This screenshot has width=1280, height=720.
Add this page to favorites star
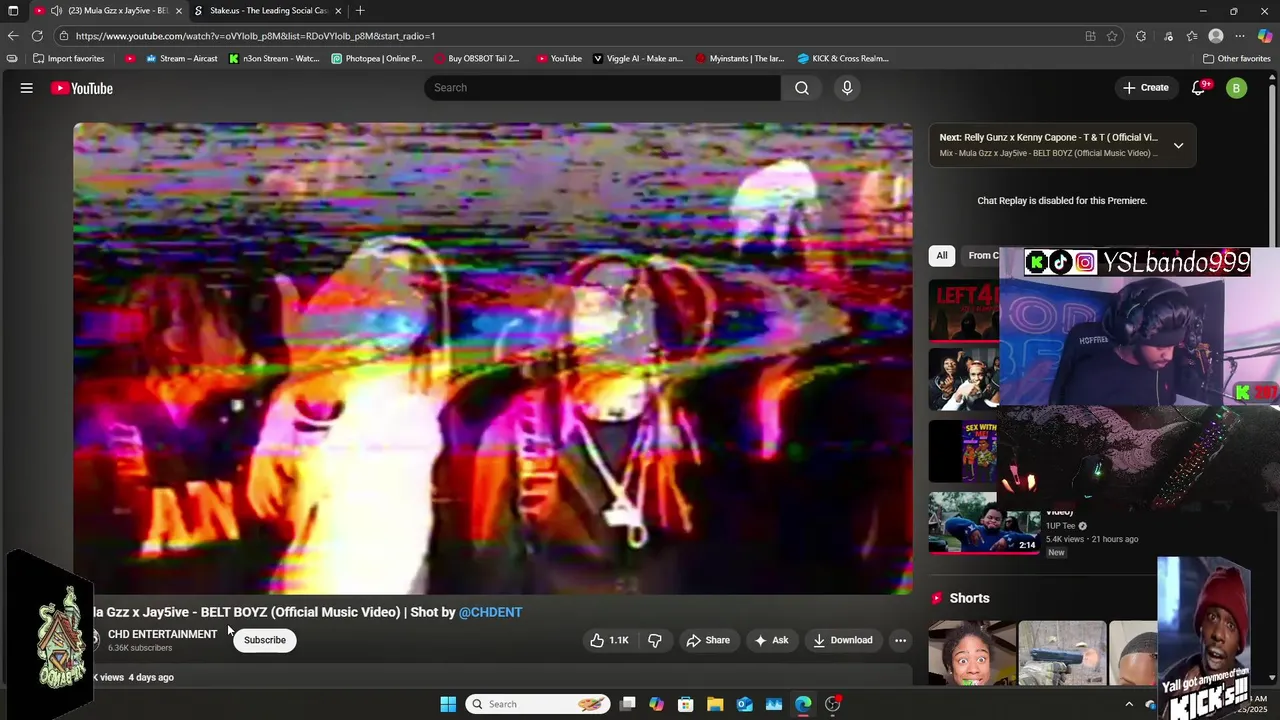pos(1112,36)
